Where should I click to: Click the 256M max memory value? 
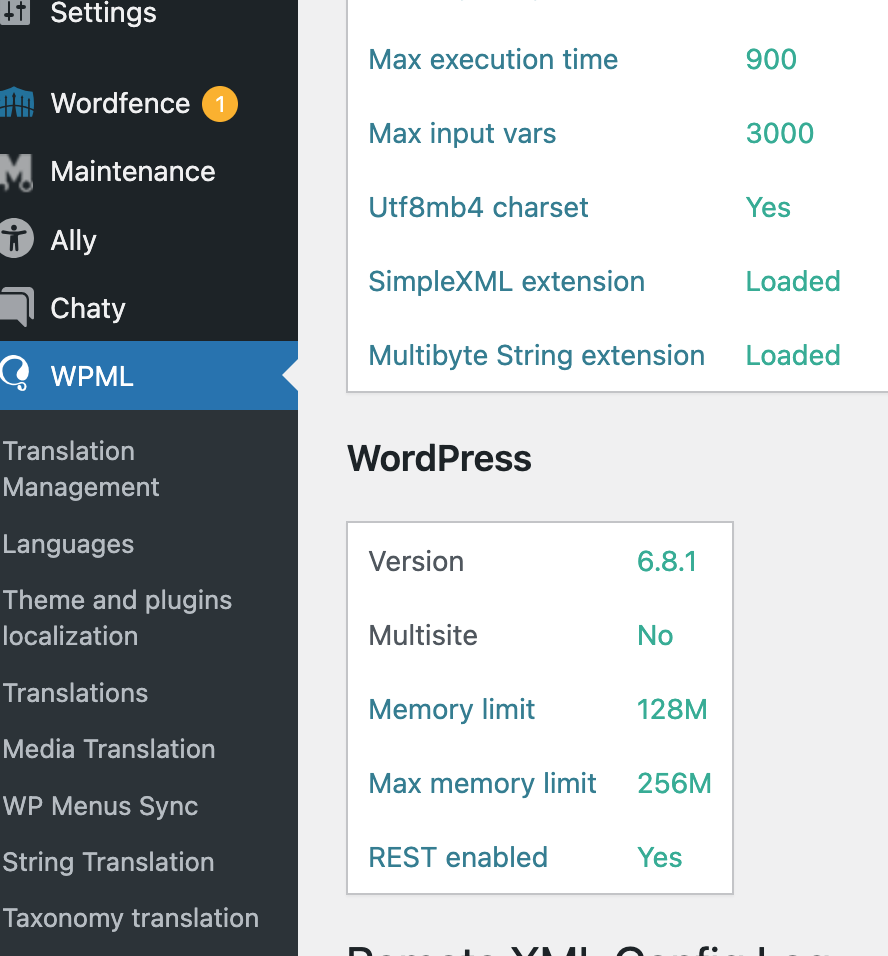pos(675,783)
